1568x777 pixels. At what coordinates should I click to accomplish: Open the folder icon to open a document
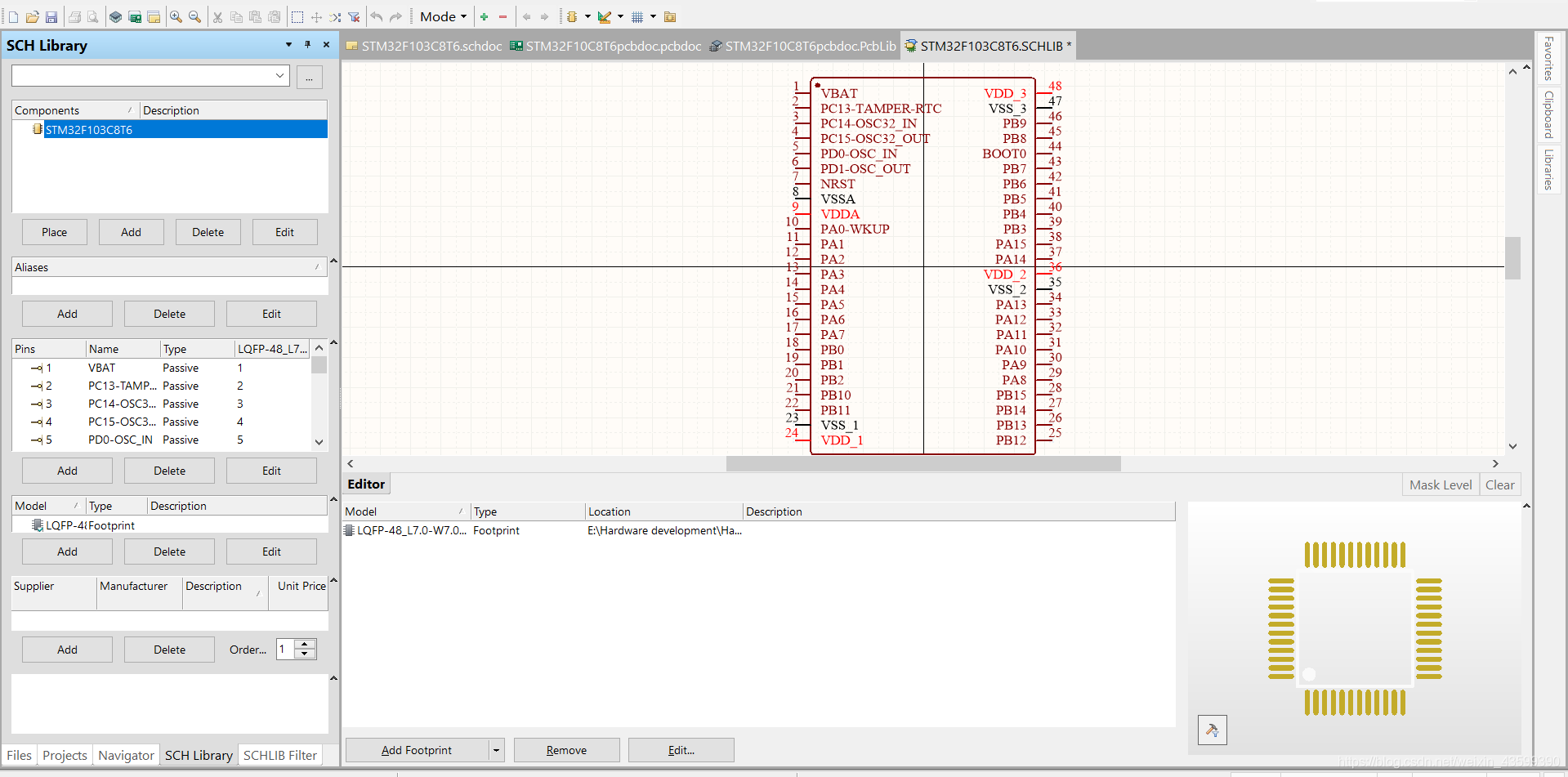click(33, 17)
